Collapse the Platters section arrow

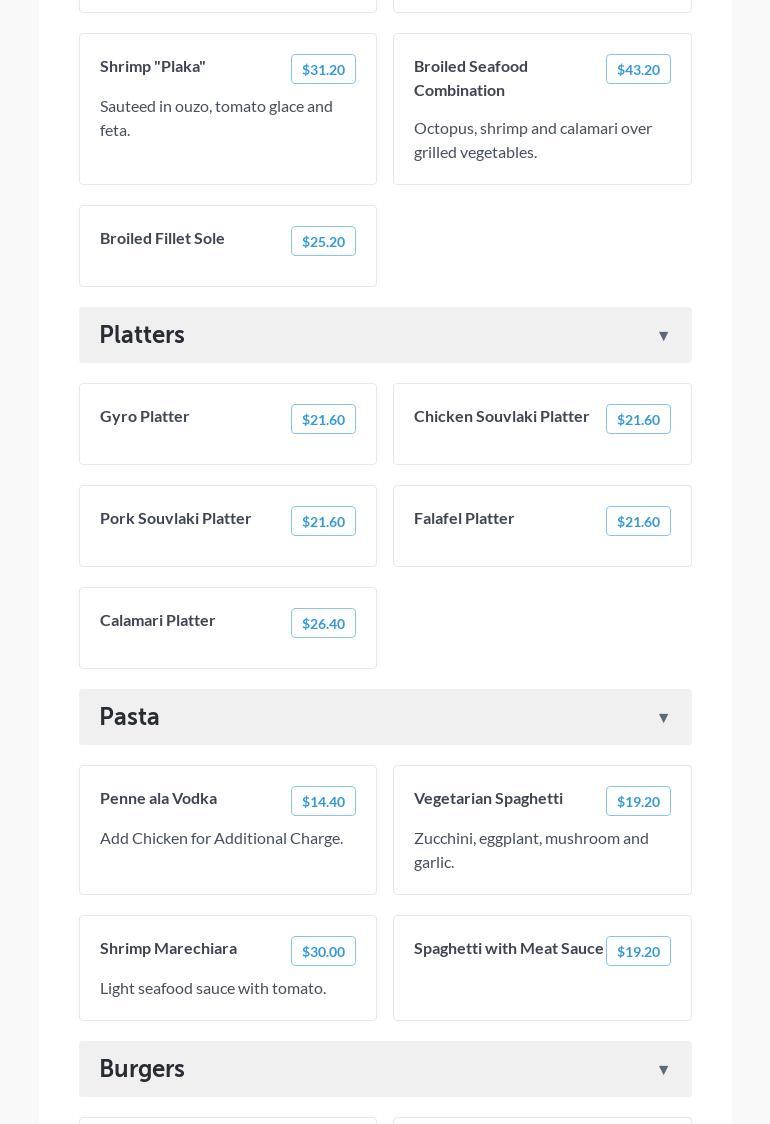coord(663,336)
